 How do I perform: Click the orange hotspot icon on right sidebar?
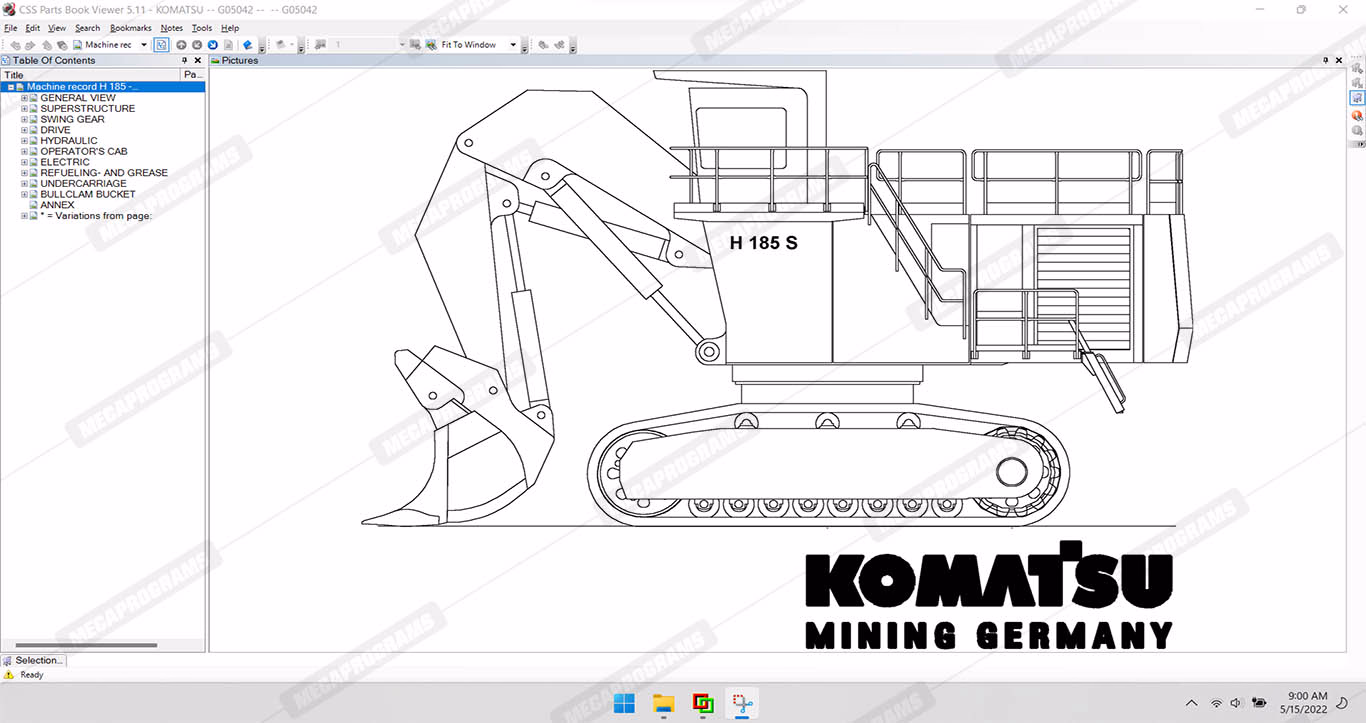pos(1357,115)
